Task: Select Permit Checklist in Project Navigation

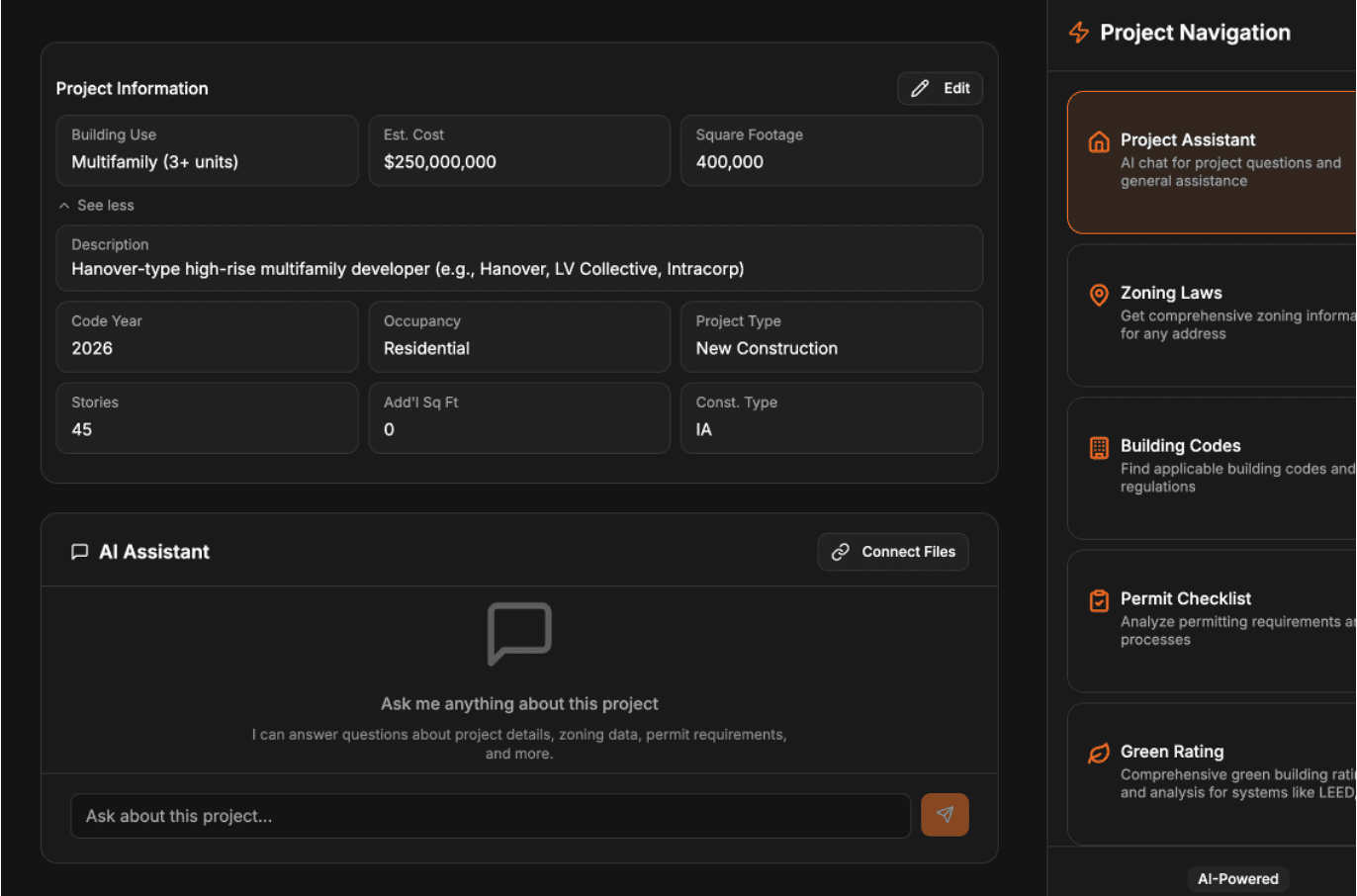Action: click(1212, 620)
